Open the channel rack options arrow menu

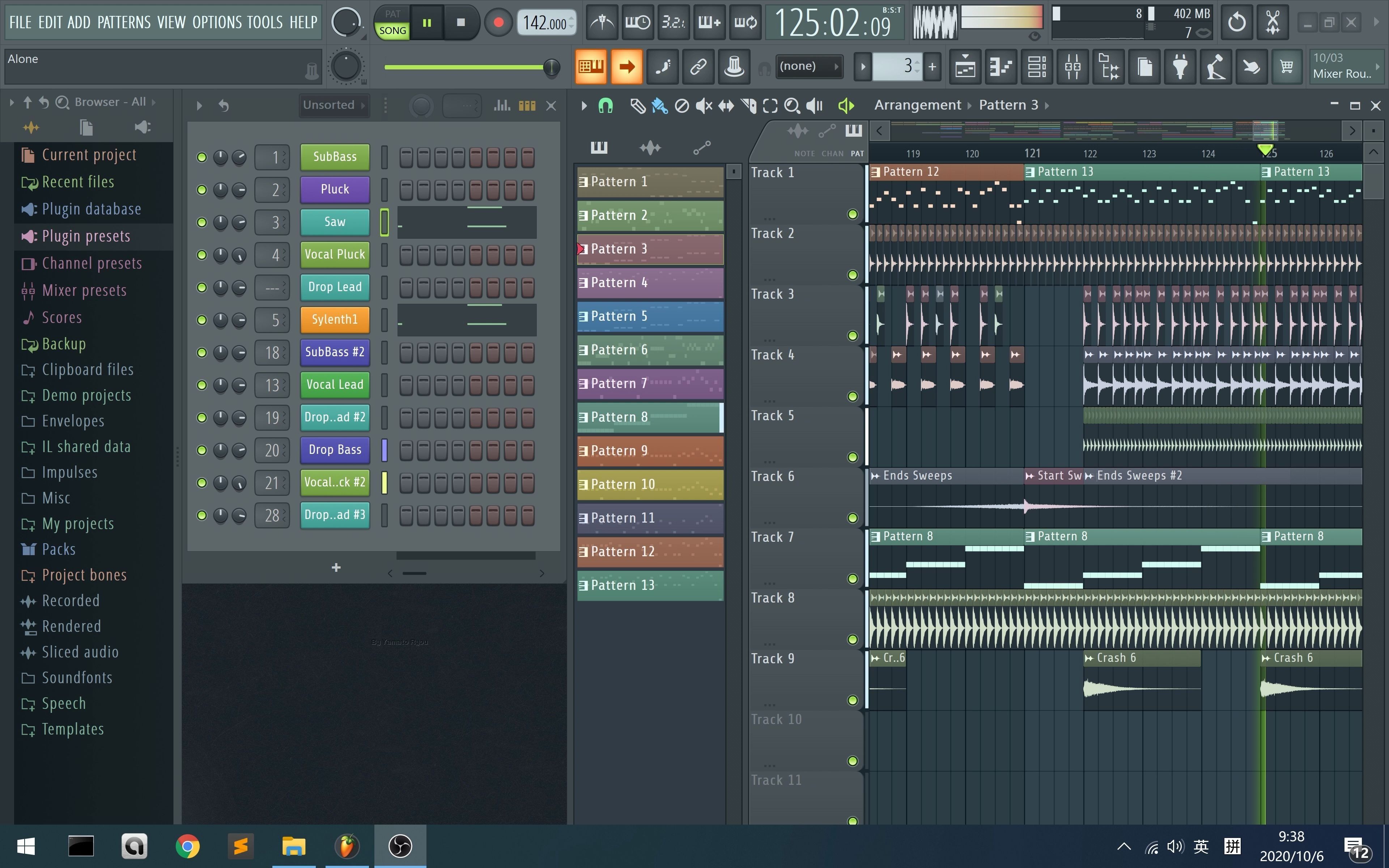click(x=199, y=106)
